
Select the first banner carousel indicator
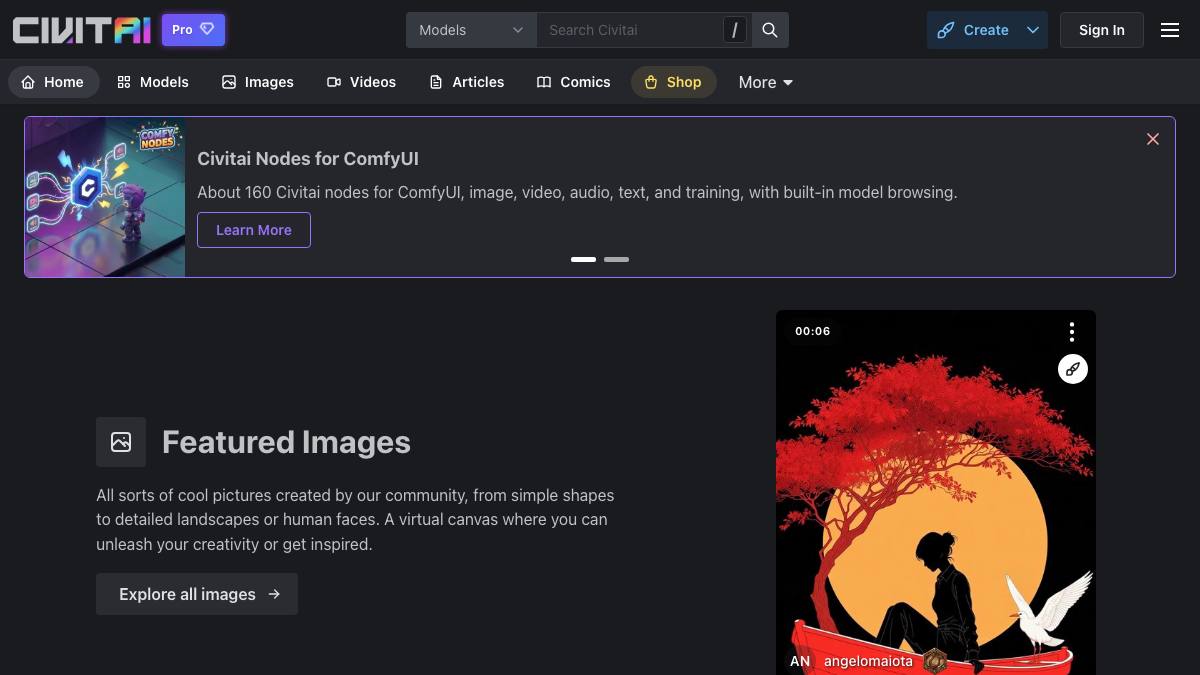[x=583, y=259]
